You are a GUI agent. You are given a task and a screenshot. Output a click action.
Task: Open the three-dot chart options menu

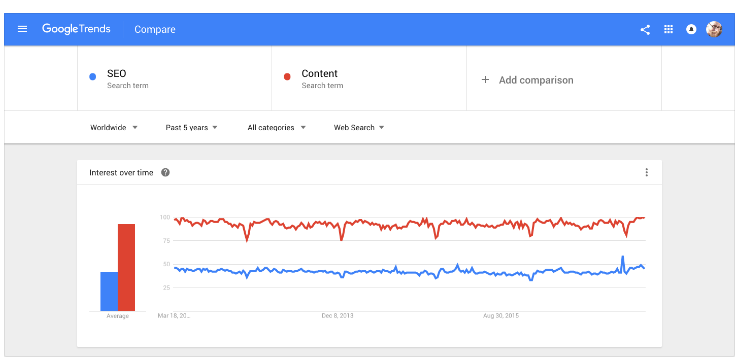click(x=647, y=172)
